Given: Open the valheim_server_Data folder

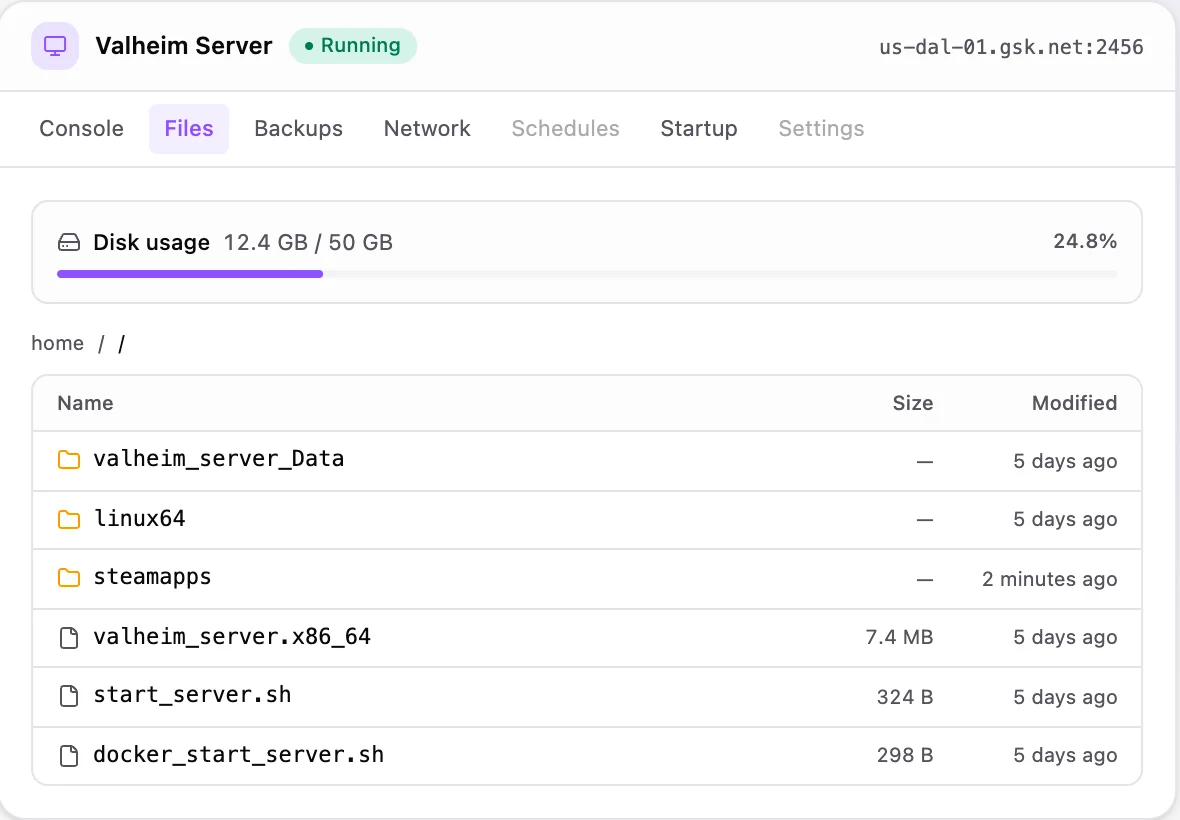Looking at the screenshot, I should (219, 459).
